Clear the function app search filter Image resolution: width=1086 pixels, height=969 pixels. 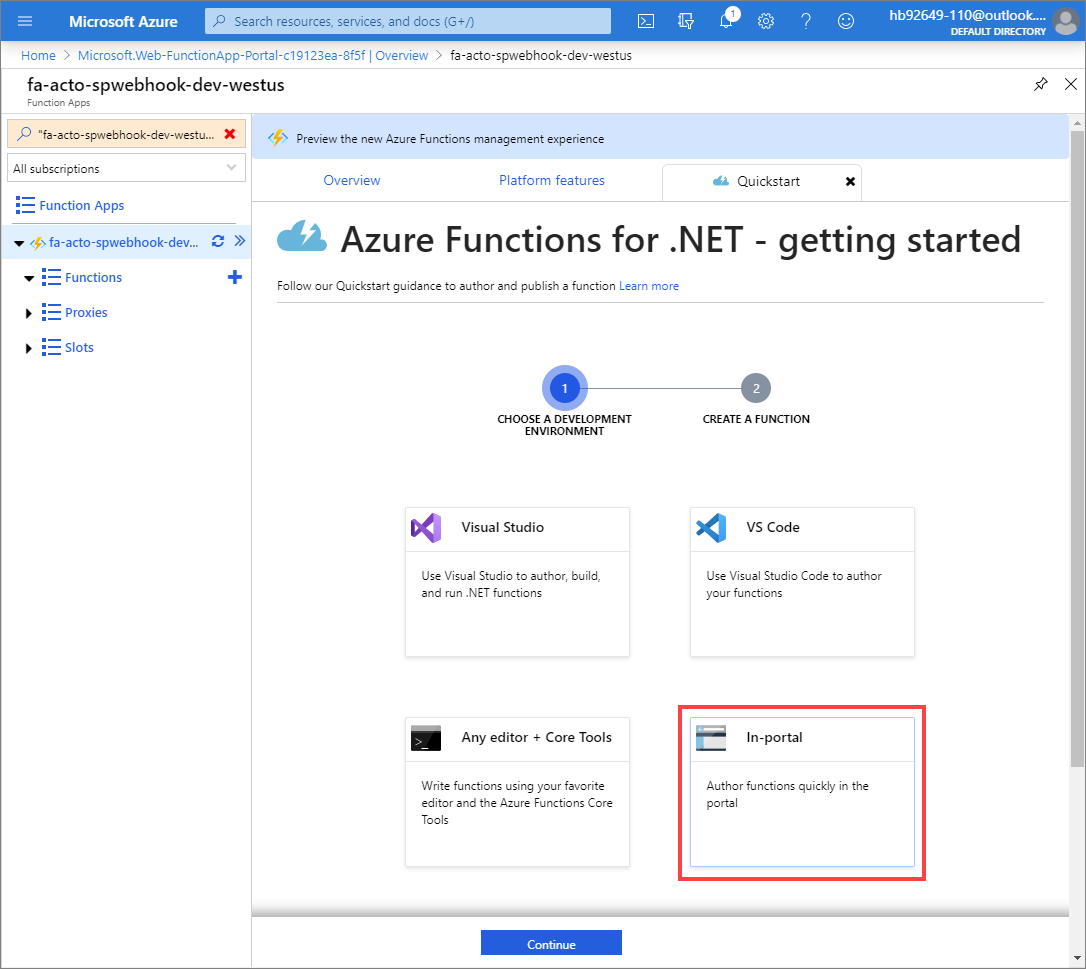tap(230, 134)
